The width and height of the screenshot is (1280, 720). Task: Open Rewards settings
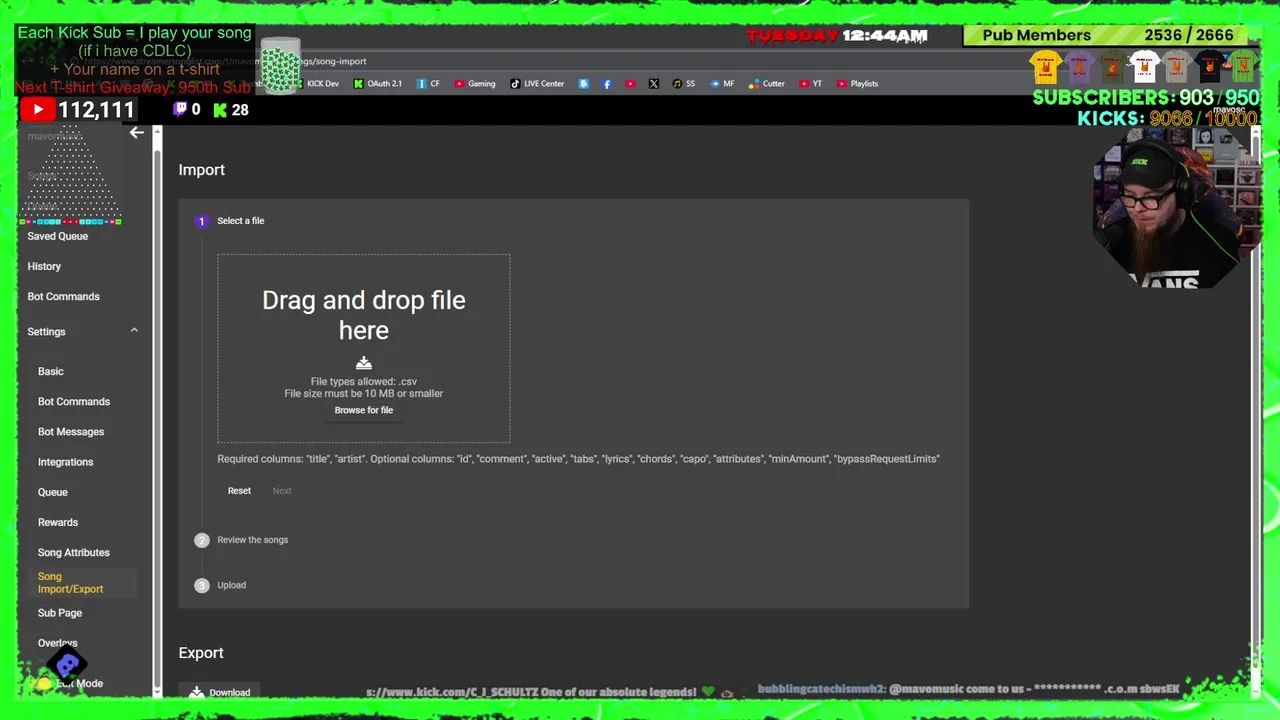point(58,522)
